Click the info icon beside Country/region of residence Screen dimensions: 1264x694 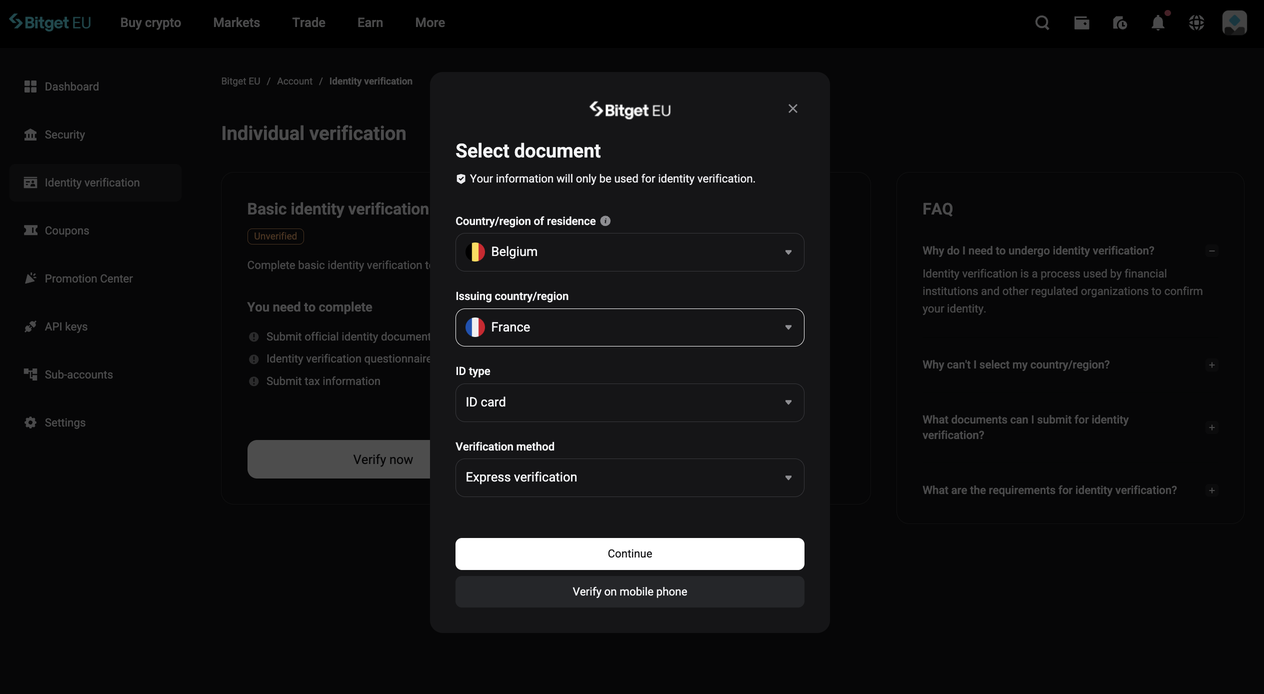605,221
